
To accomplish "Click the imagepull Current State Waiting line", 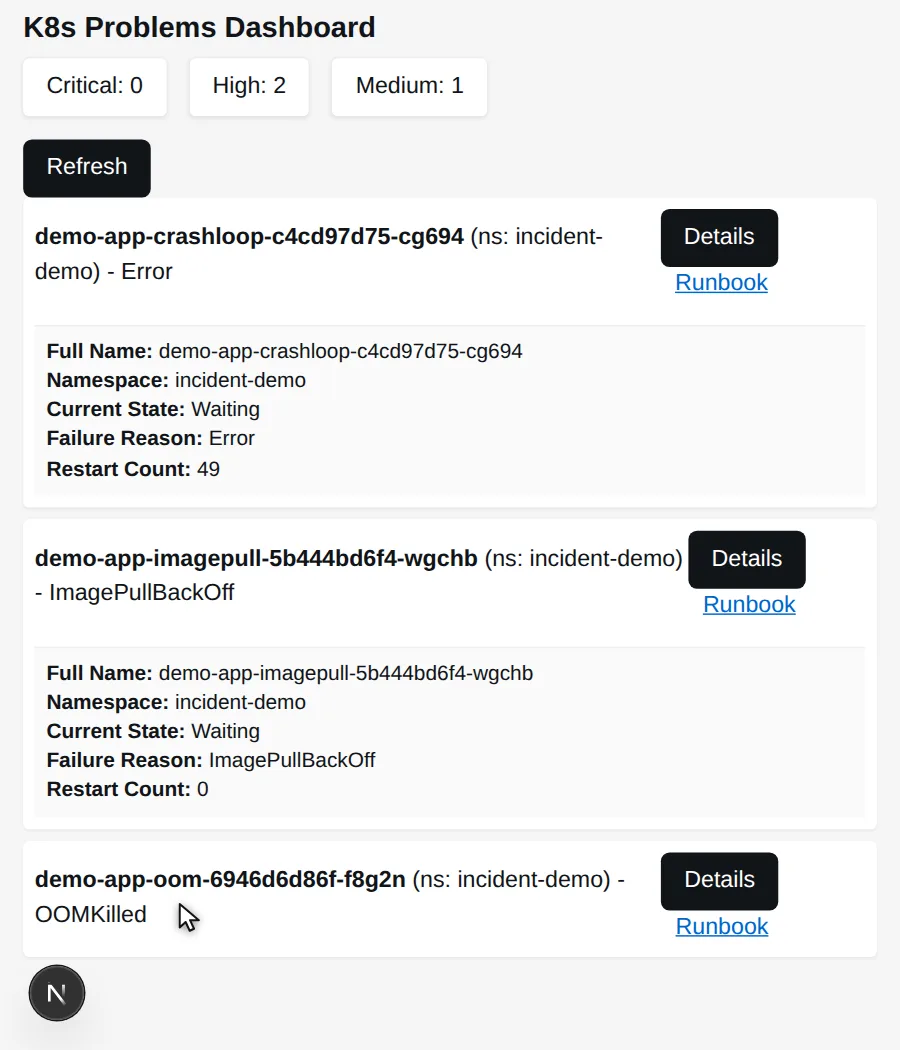I will (153, 731).
